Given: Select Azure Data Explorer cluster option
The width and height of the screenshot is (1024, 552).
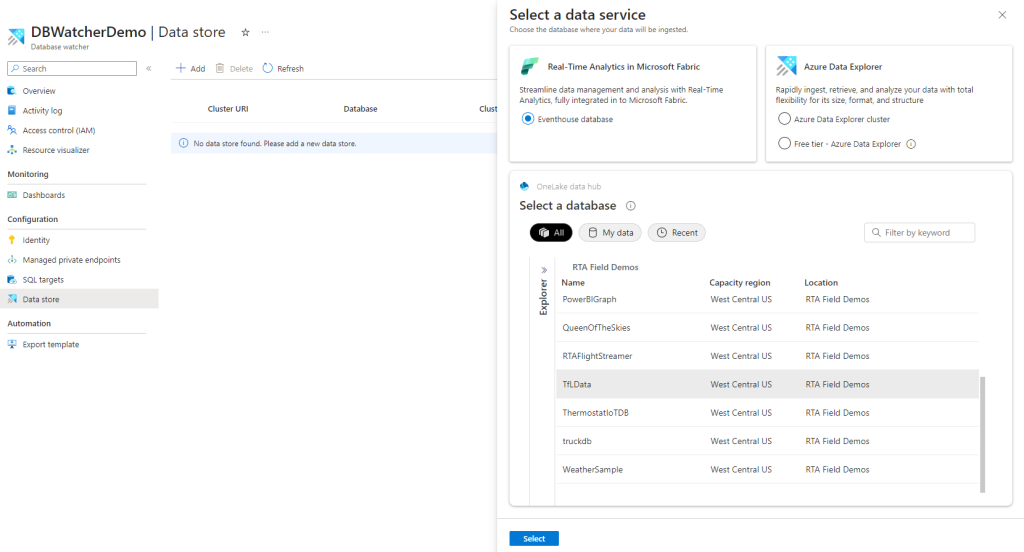Looking at the screenshot, I should pos(784,119).
